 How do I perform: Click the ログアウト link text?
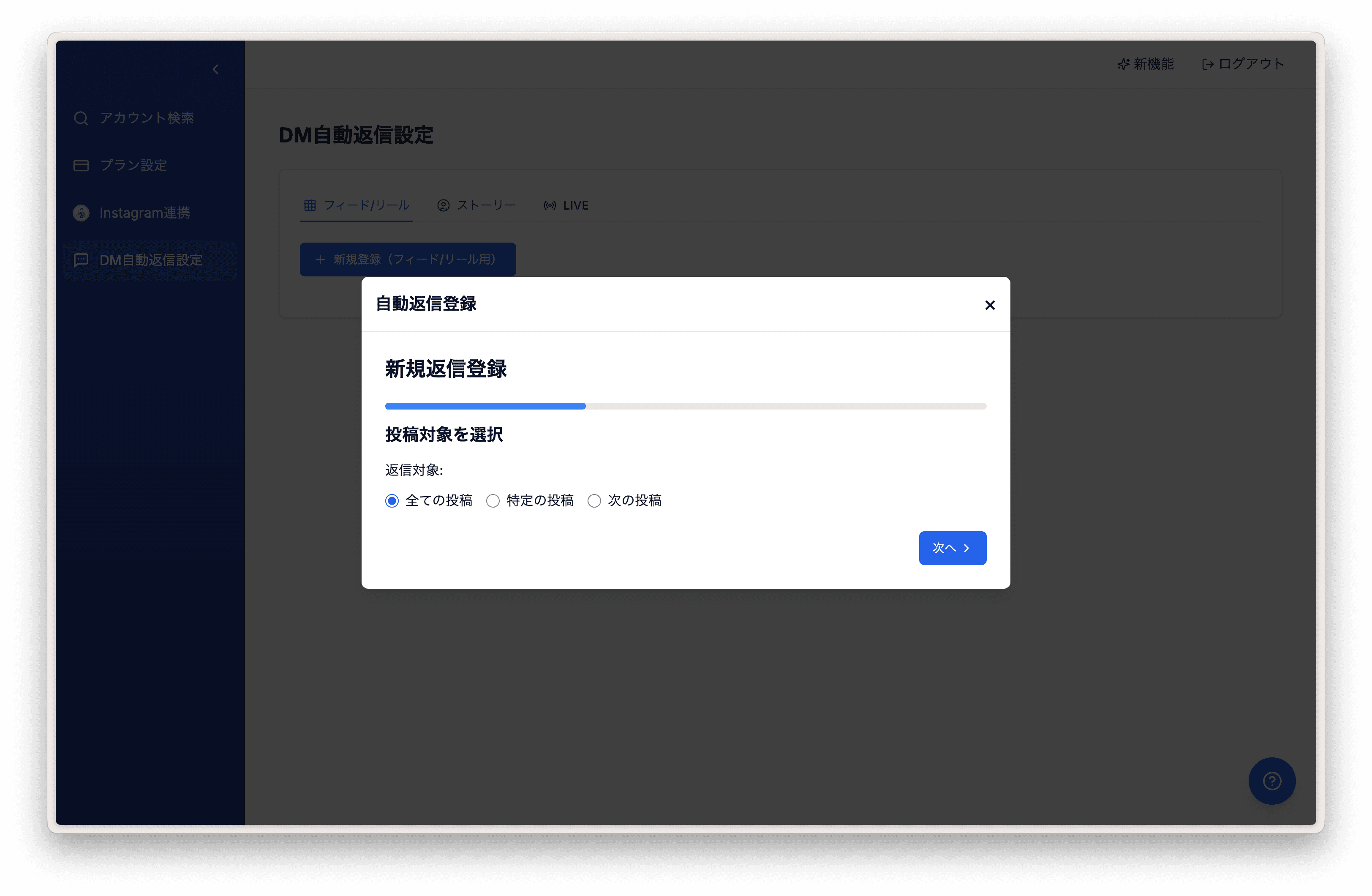(x=1251, y=64)
